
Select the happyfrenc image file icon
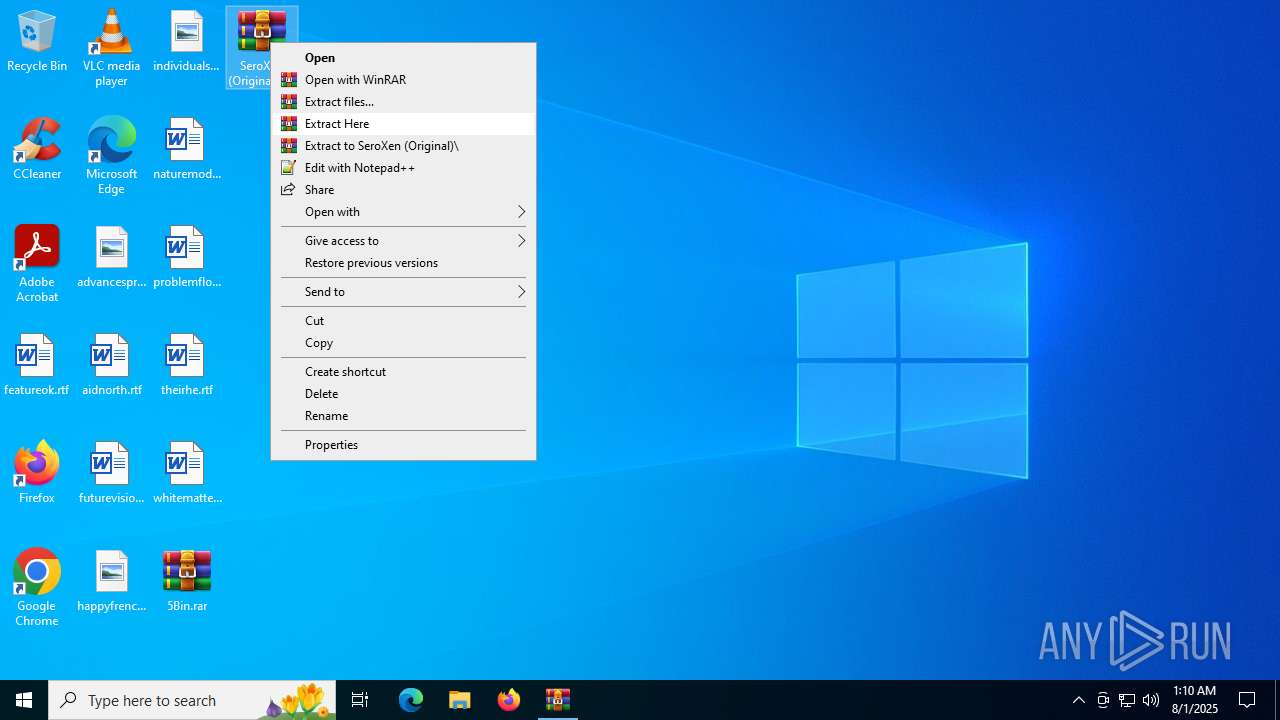(111, 582)
